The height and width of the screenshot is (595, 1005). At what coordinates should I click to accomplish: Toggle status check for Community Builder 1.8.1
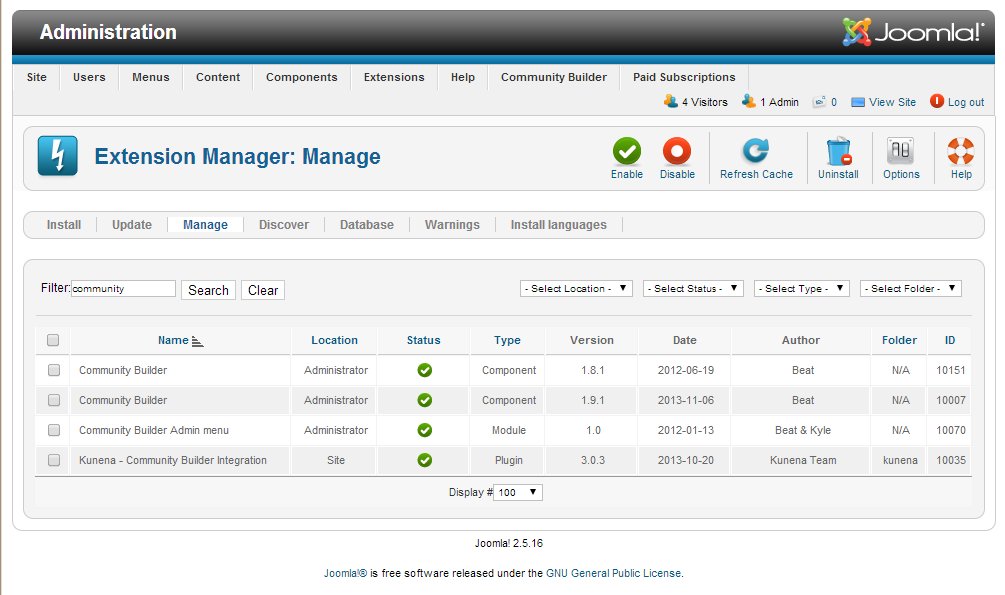click(x=424, y=370)
